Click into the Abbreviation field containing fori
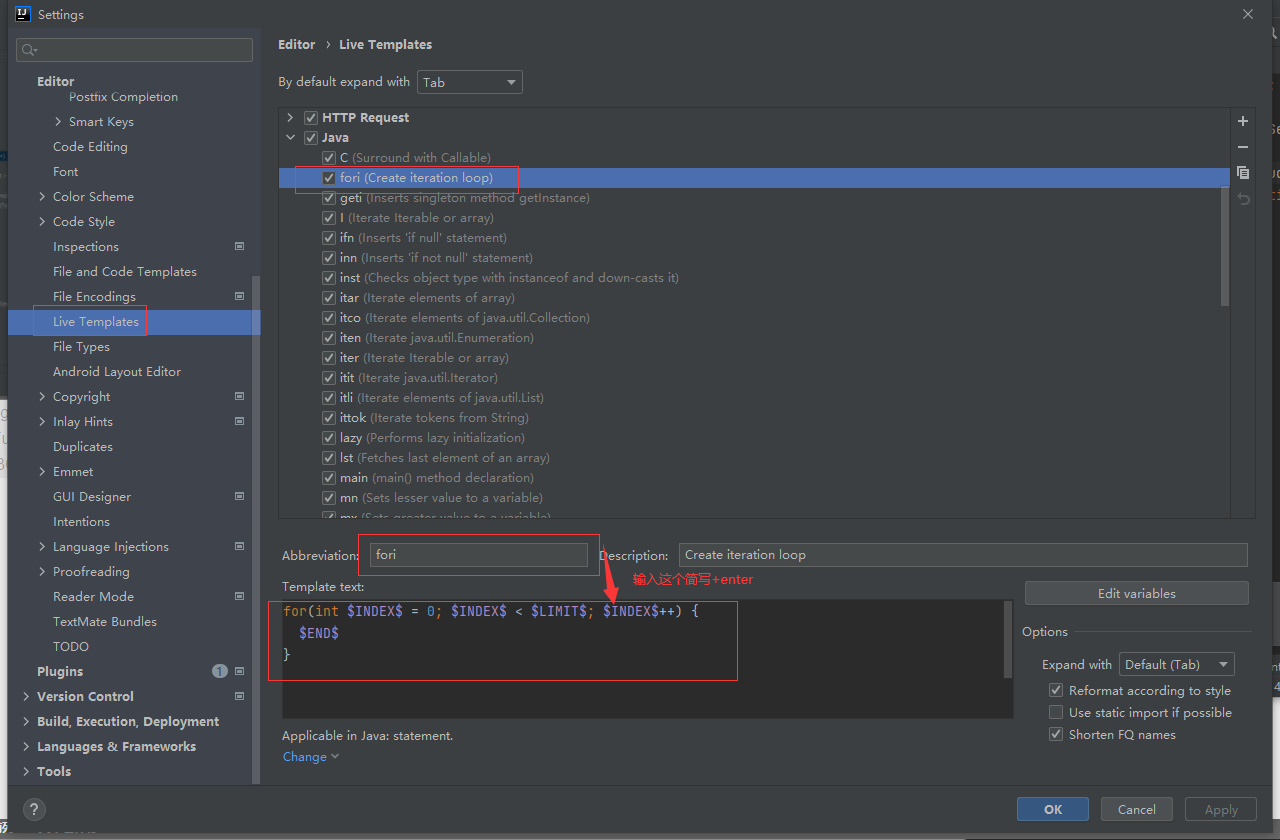This screenshot has height=840, width=1280. (x=479, y=554)
